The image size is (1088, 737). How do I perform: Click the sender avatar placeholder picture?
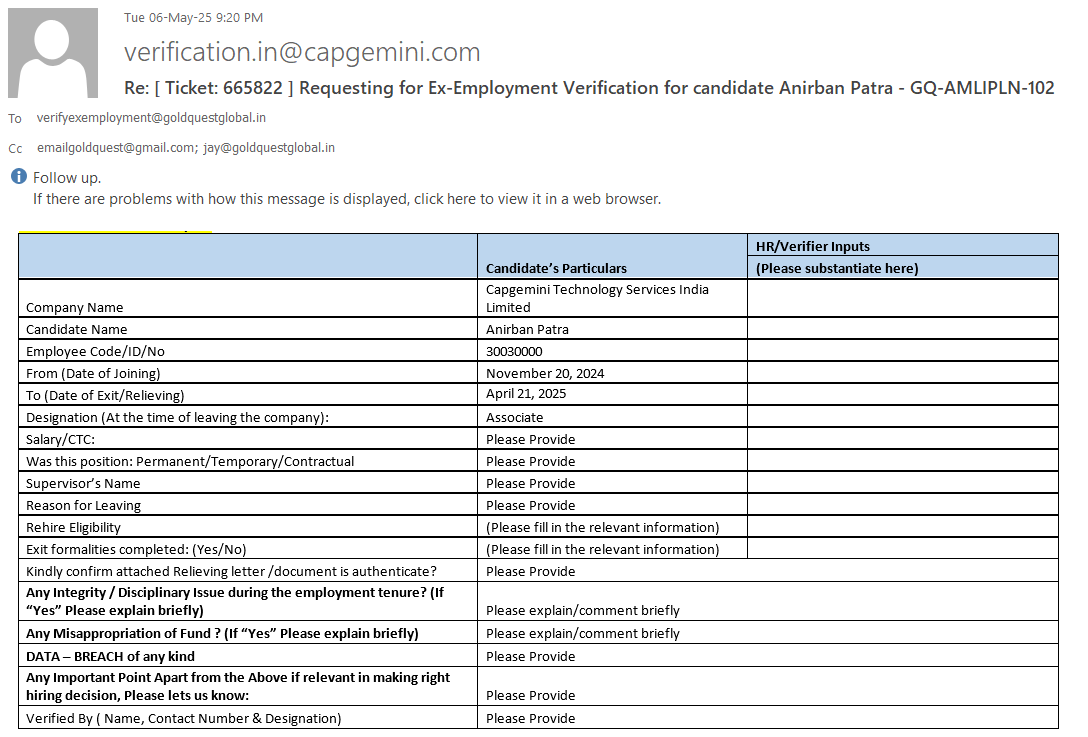53,53
